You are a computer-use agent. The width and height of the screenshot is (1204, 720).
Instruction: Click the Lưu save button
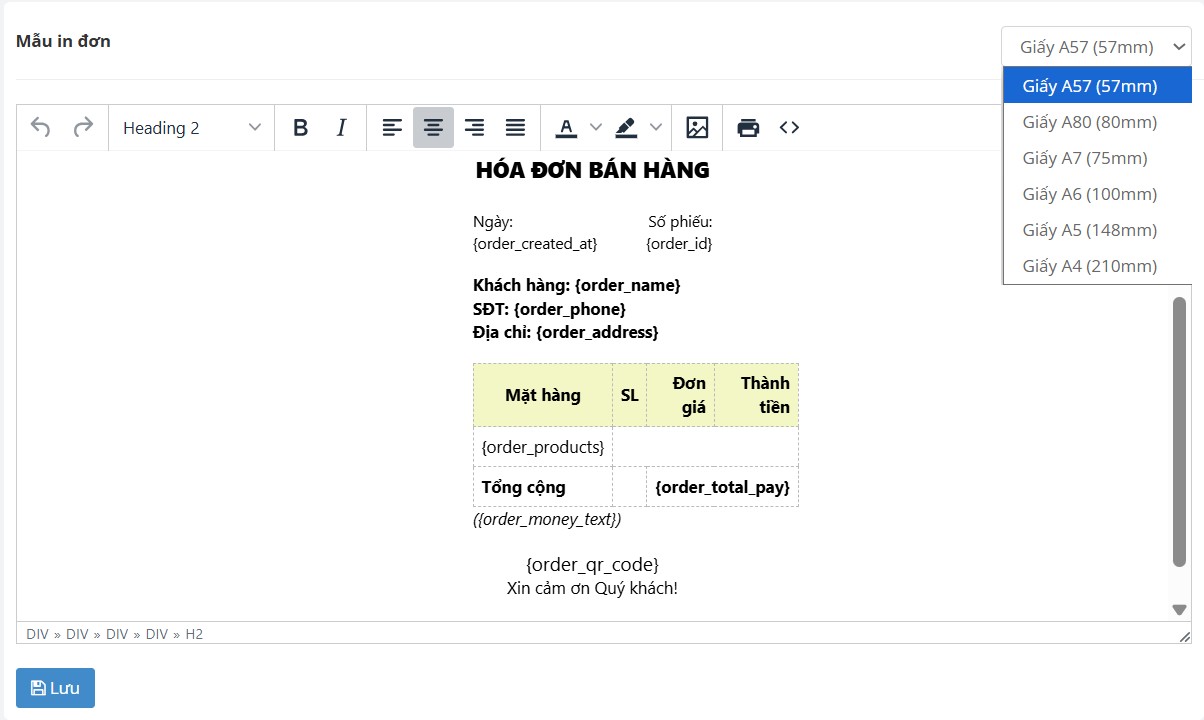55,688
